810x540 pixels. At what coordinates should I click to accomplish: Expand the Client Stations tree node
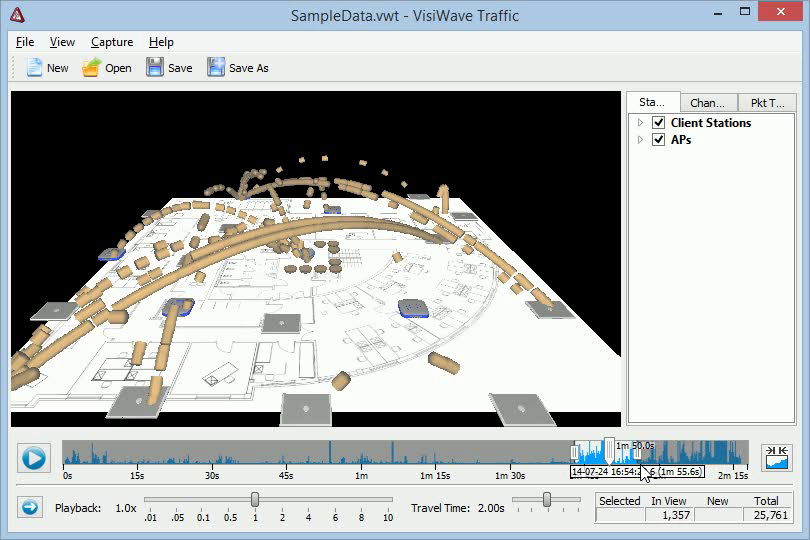point(641,122)
